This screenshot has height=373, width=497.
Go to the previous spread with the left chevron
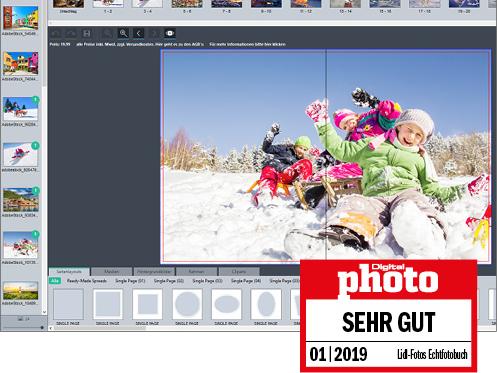(139, 33)
